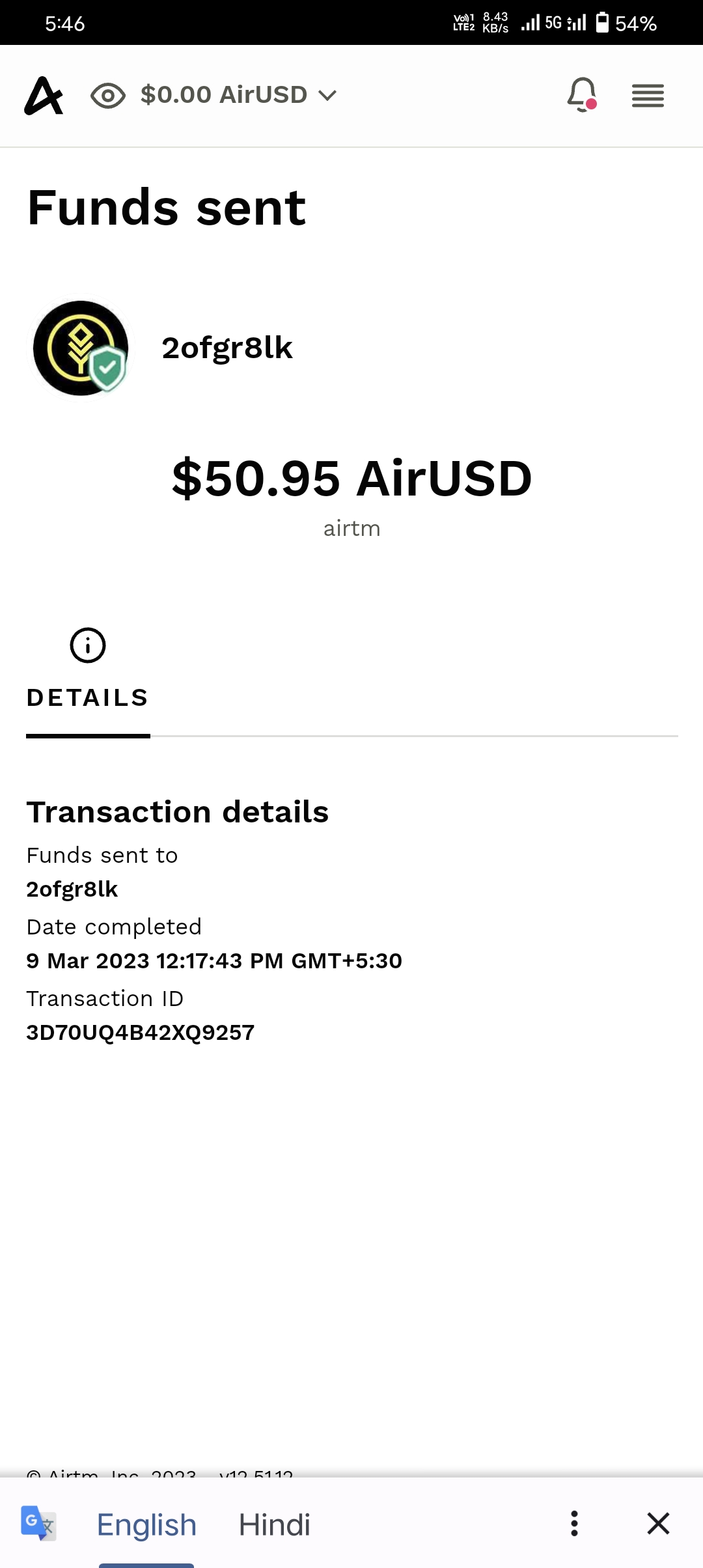Image resolution: width=703 pixels, height=1568 pixels.
Task: Select English in translate bar
Action: 146,1524
